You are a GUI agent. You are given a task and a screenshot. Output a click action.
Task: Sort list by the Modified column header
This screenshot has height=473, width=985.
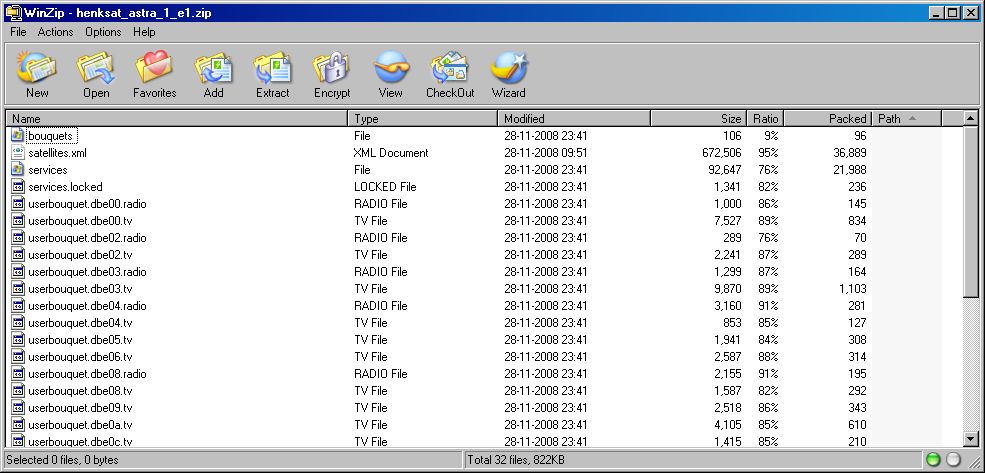pyautogui.click(x=574, y=118)
